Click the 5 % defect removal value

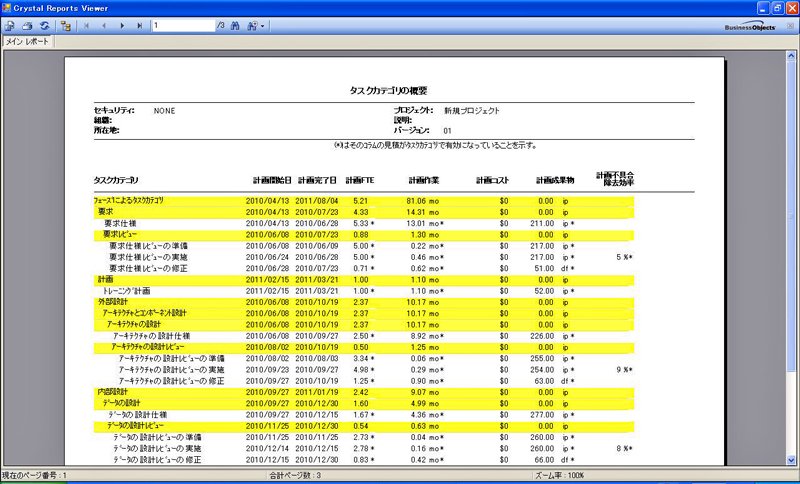click(x=624, y=257)
